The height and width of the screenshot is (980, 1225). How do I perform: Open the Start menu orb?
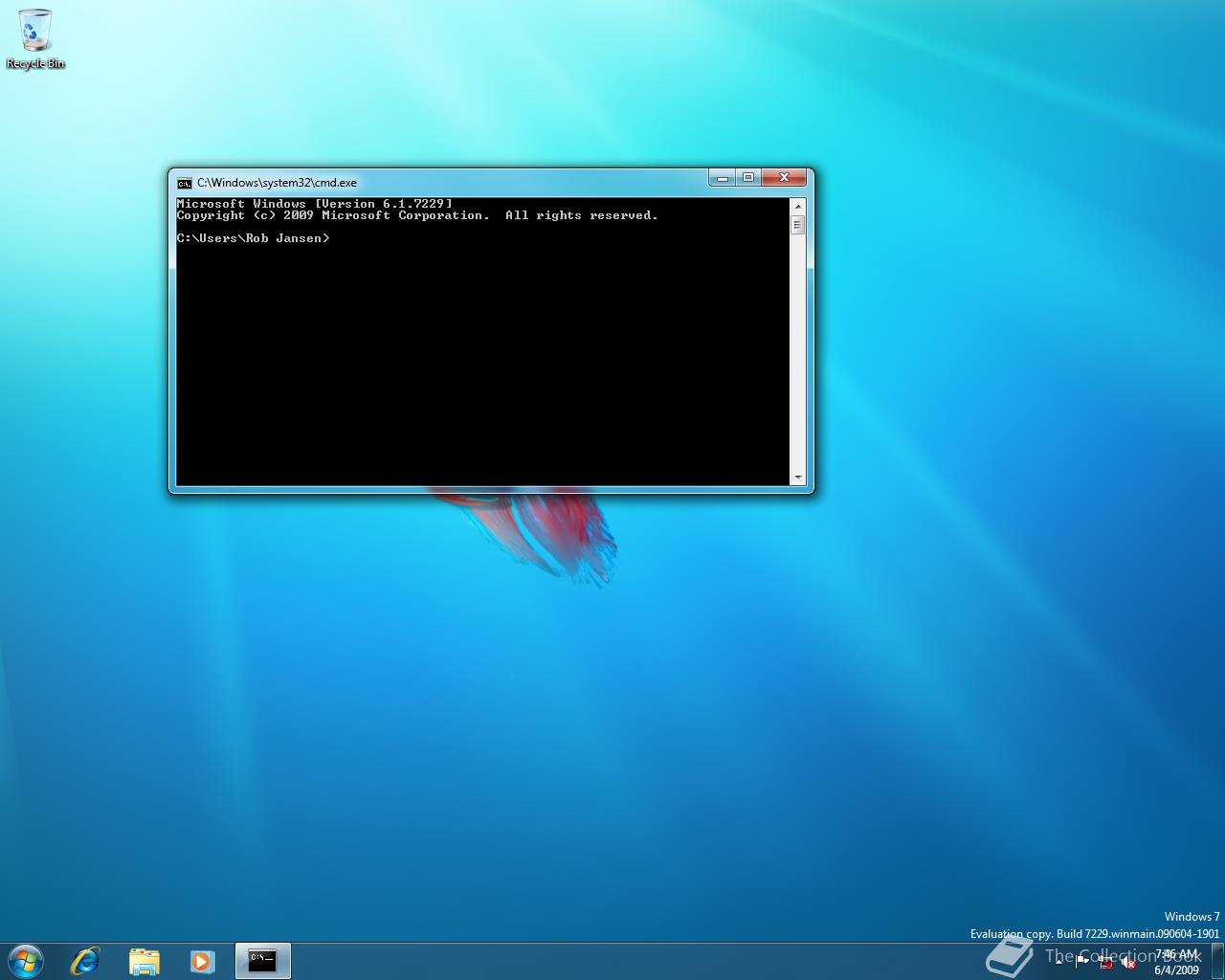(25, 961)
